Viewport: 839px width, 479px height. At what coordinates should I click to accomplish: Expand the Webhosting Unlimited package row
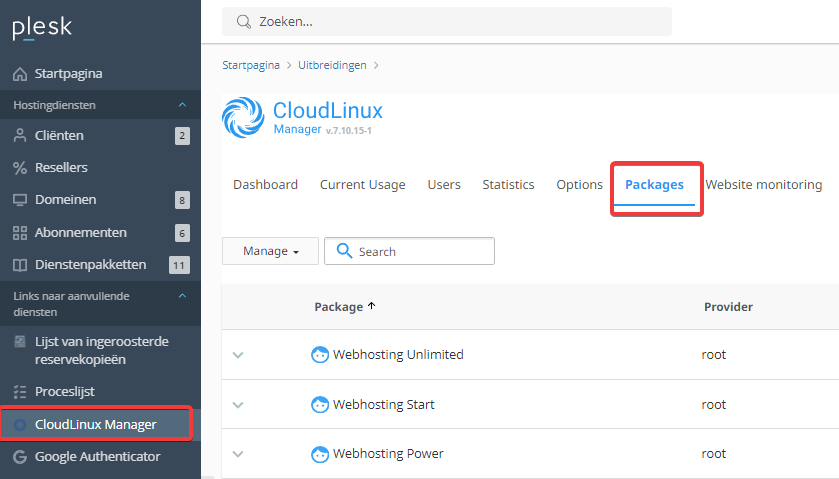[x=238, y=355]
